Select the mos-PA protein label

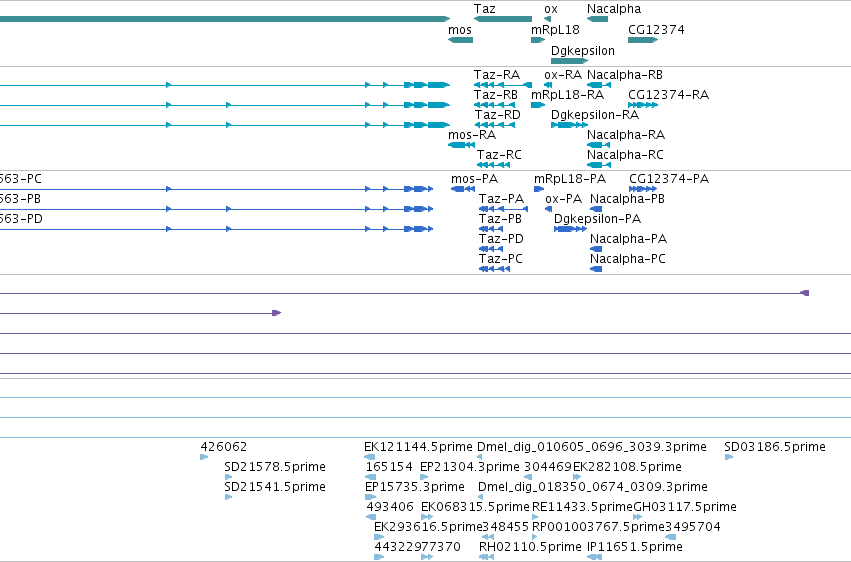474,179
